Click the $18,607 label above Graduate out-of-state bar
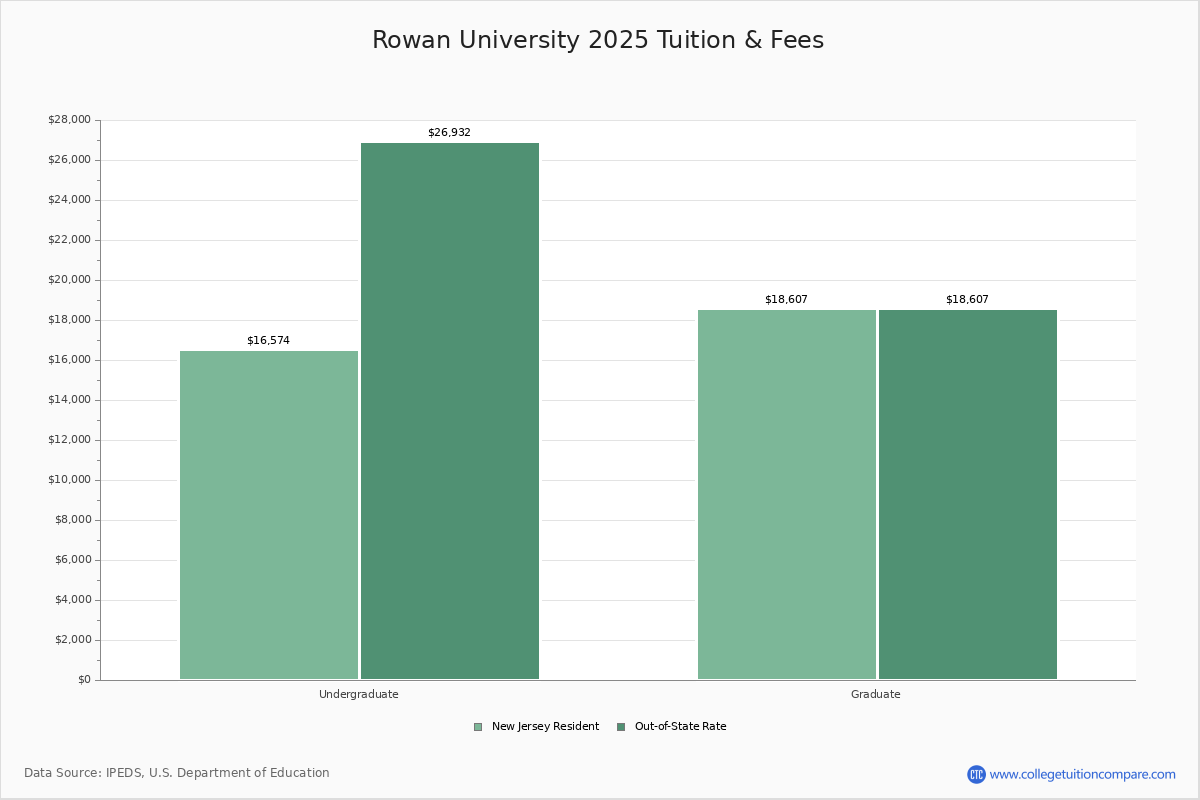Viewport: 1200px width, 800px height. point(967,300)
